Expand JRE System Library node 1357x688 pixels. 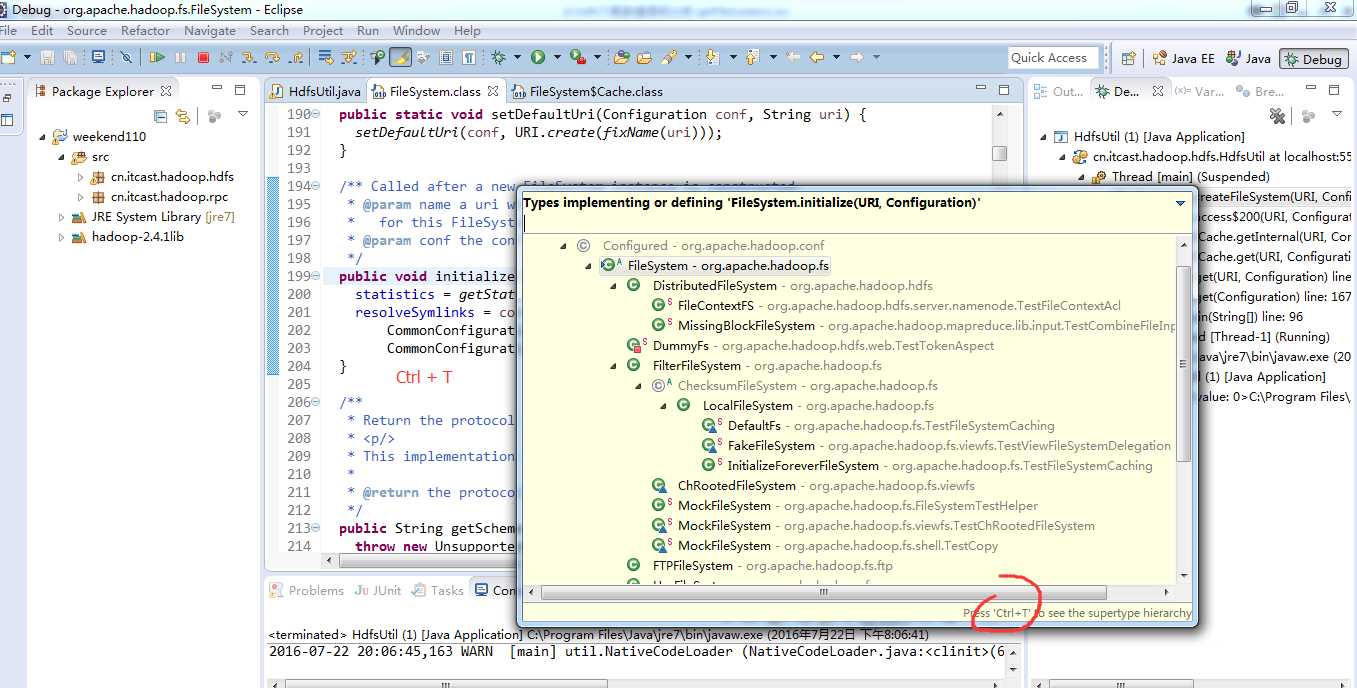61,217
